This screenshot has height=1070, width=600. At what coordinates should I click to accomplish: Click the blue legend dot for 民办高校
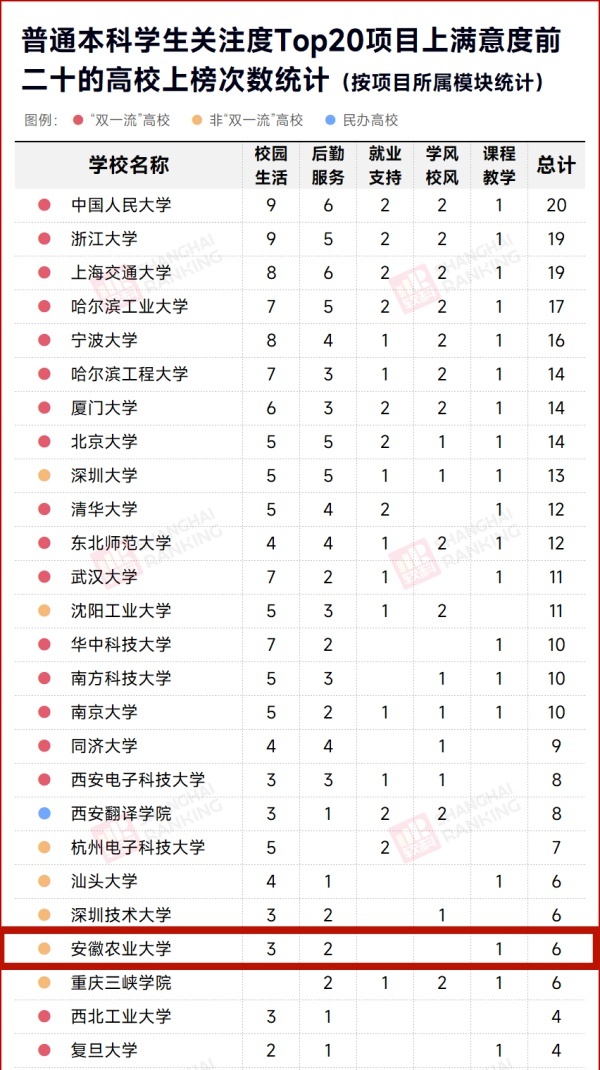pyautogui.click(x=330, y=121)
